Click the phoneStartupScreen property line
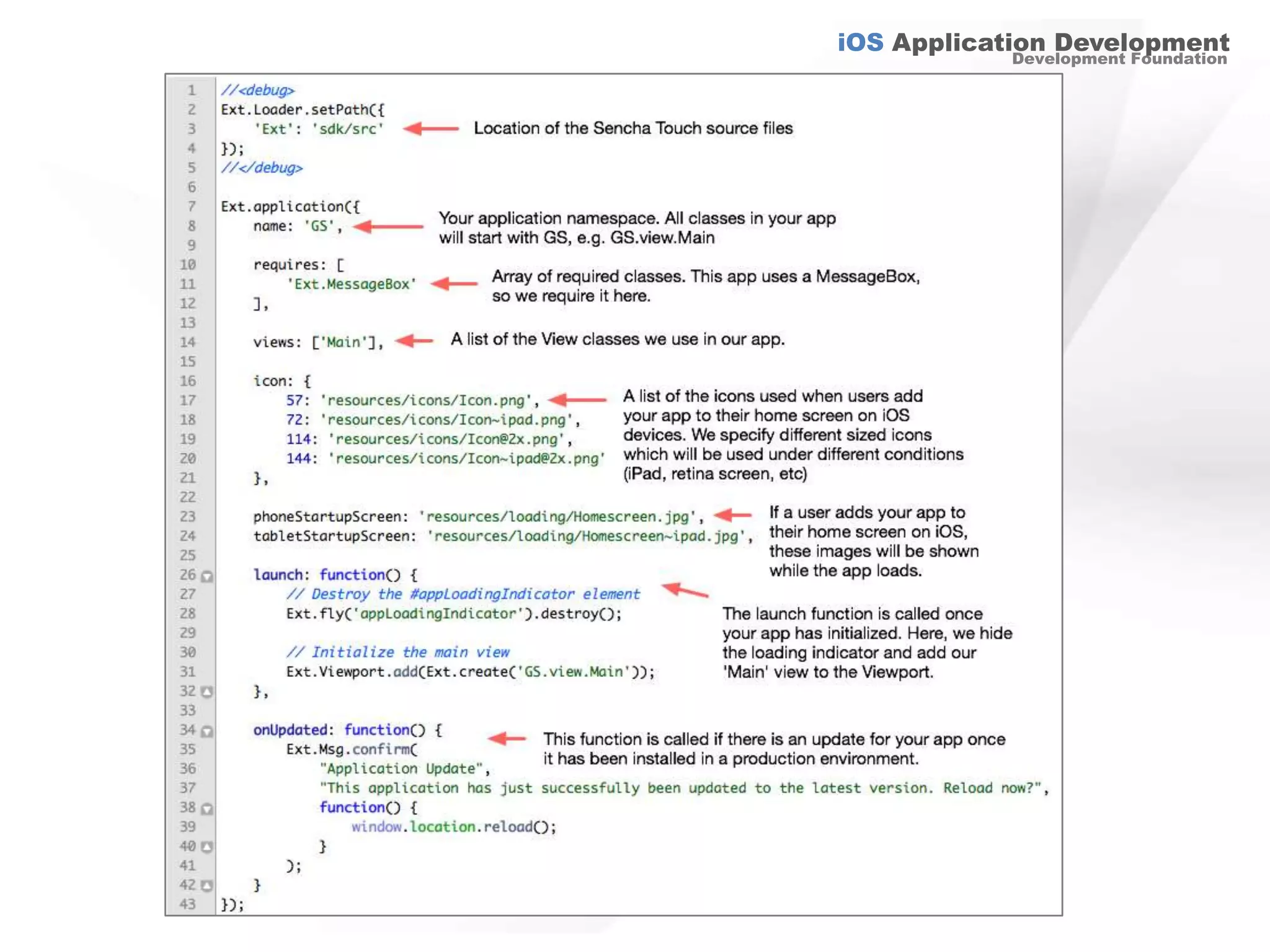This screenshot has height=952, width=1270. pos(478,516)
